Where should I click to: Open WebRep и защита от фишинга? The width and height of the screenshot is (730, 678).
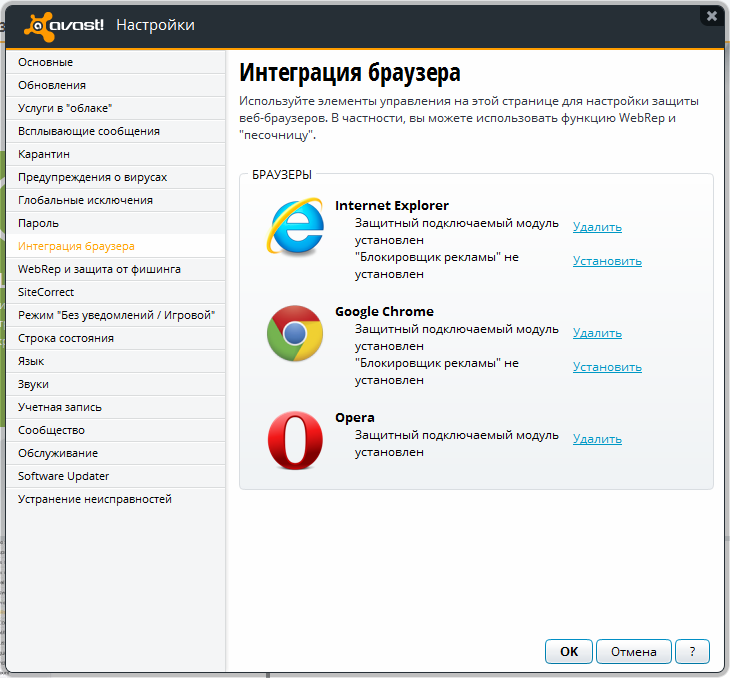(x=116, y=269)
